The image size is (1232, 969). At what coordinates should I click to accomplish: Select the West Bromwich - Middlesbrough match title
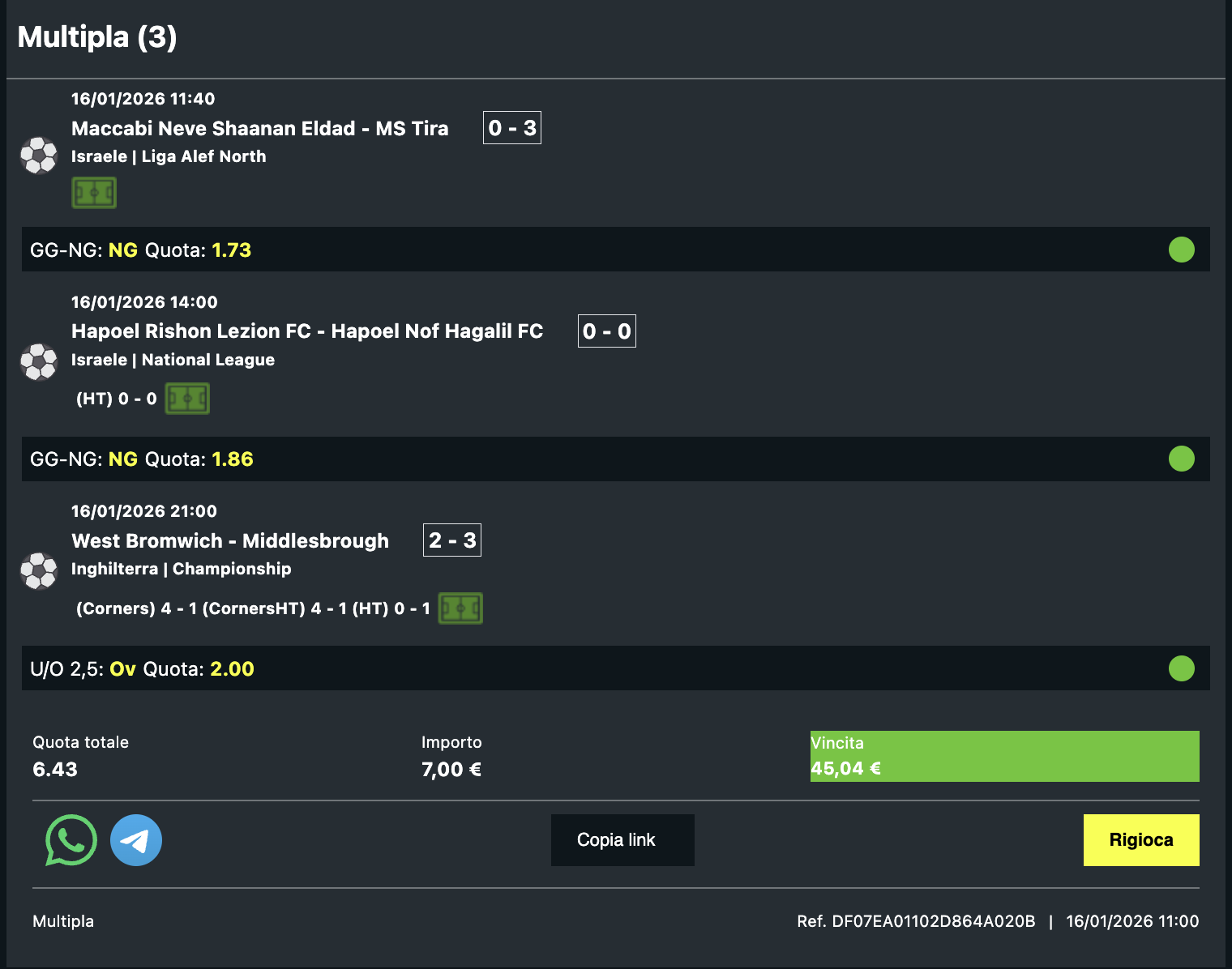pos(230,541)
